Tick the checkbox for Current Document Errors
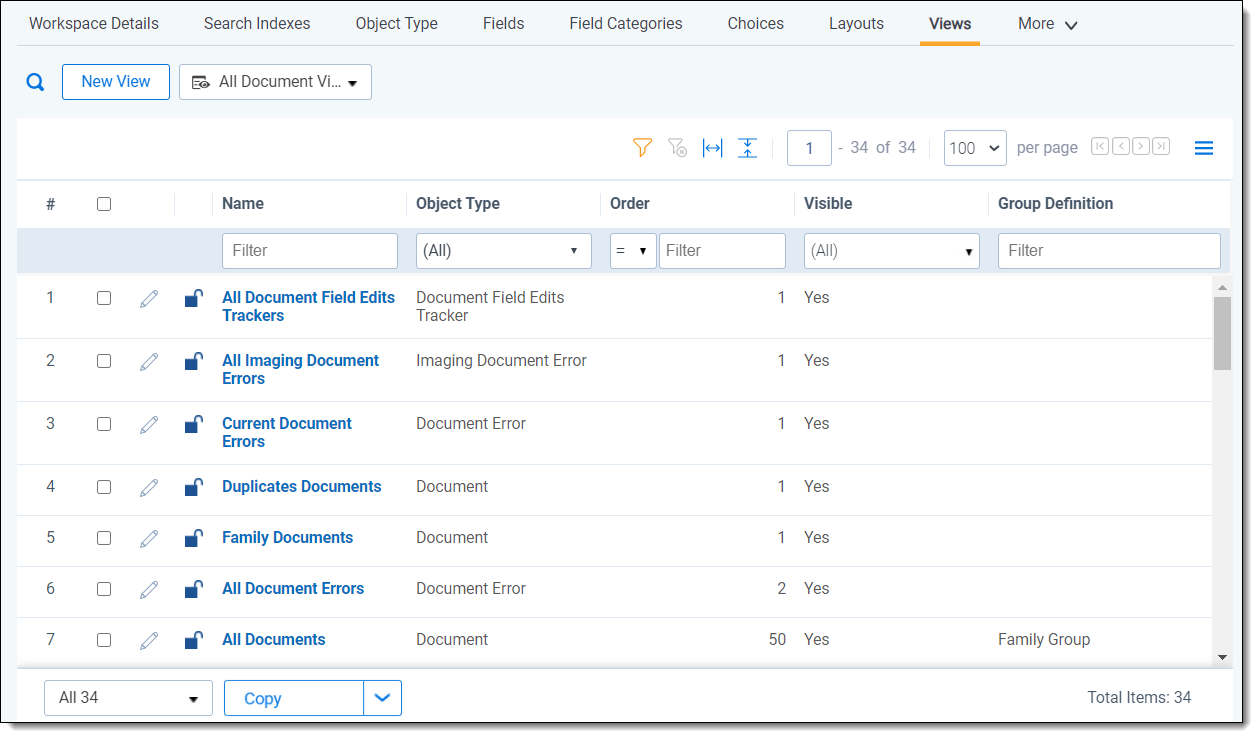The image size is (1258, 738). [x=104, y=424]
